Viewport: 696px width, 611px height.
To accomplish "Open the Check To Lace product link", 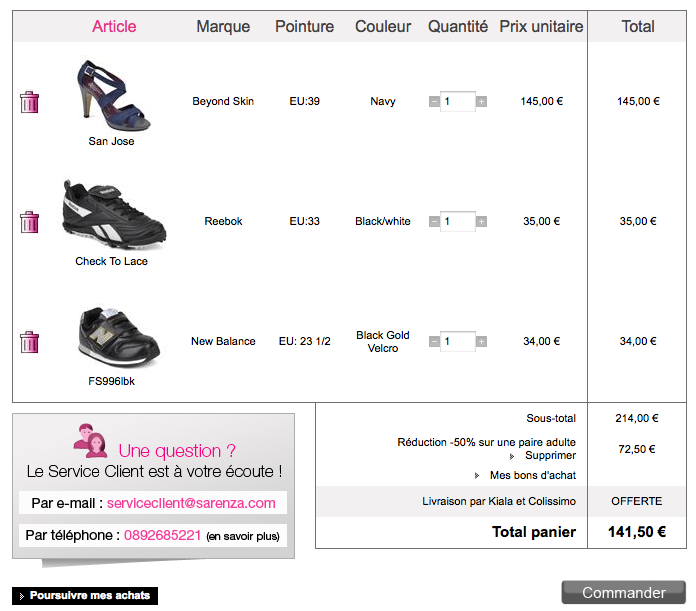I will pos(111,261).
